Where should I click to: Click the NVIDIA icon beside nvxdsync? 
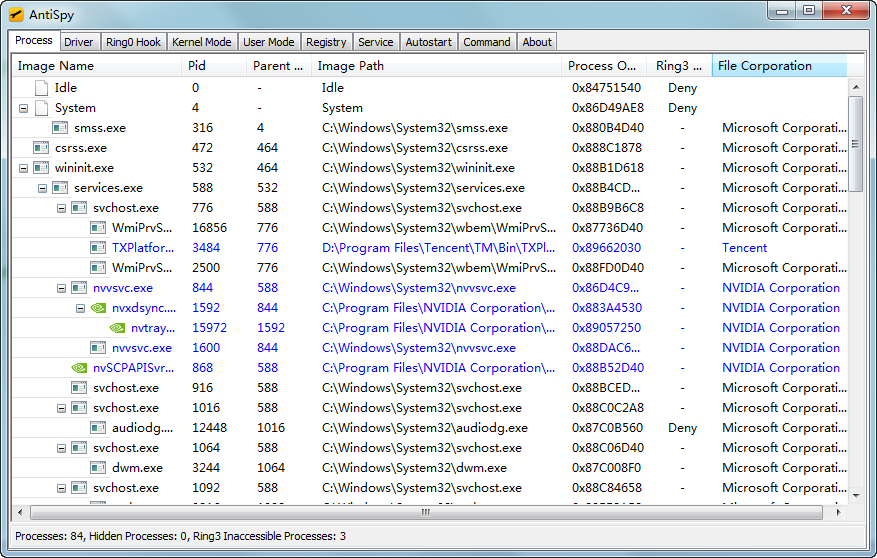coord(98,308)
